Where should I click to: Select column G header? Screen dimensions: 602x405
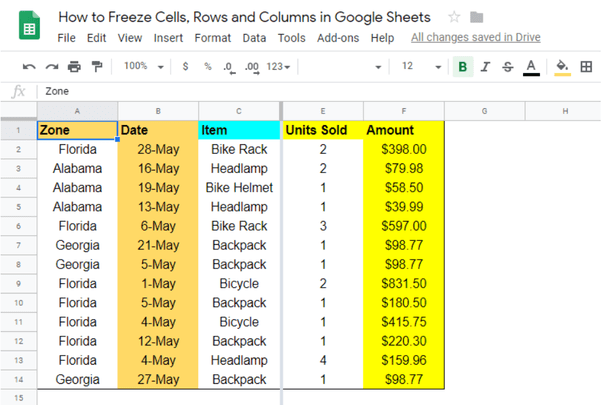(485, 111)
